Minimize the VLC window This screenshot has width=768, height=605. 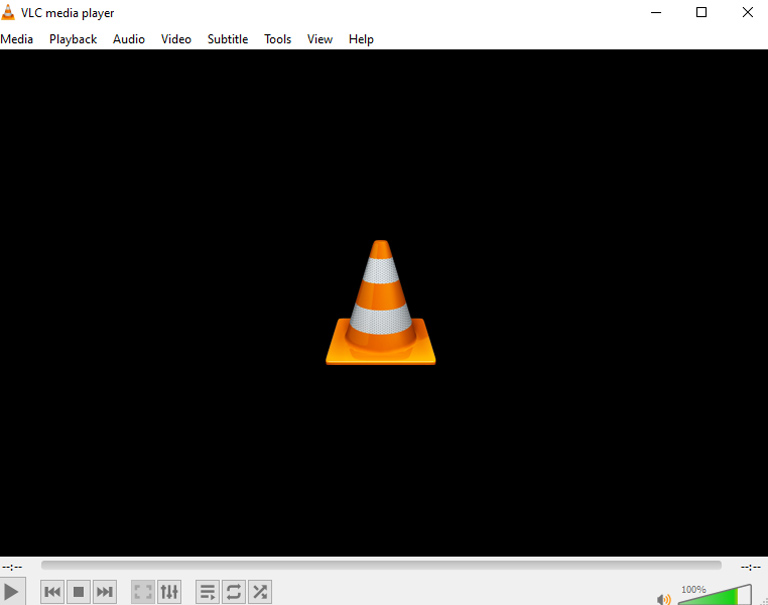tap(656, 12)
